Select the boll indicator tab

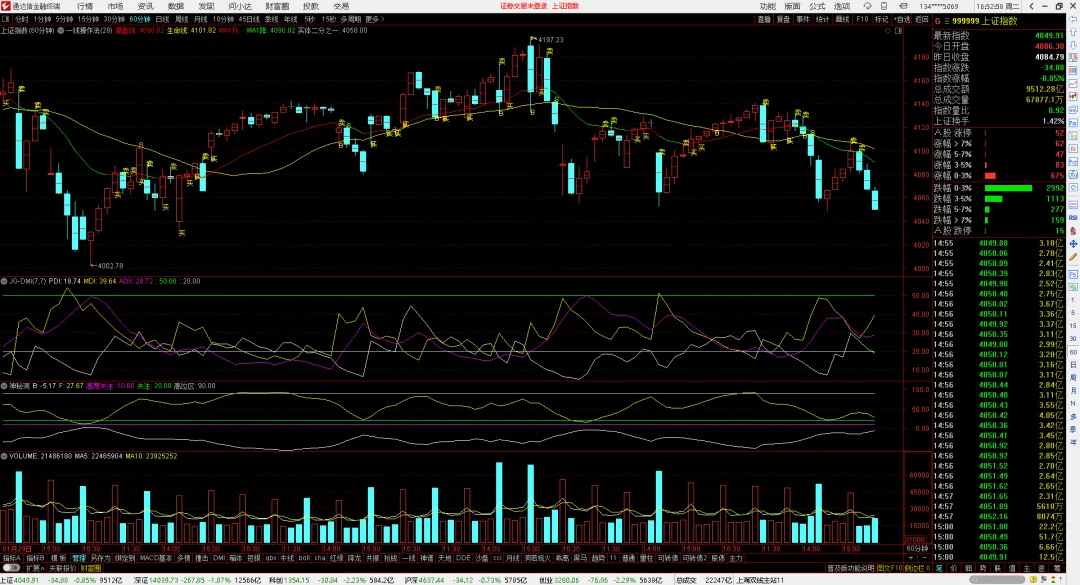click(304, 558)
